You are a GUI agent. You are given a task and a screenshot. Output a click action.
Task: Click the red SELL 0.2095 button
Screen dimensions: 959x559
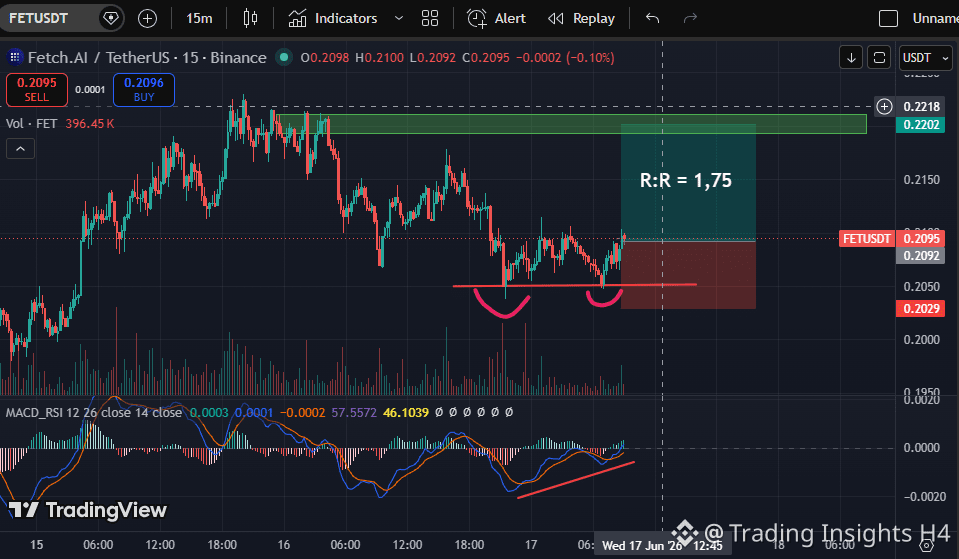pyautogui.click(x=37, y=89)
